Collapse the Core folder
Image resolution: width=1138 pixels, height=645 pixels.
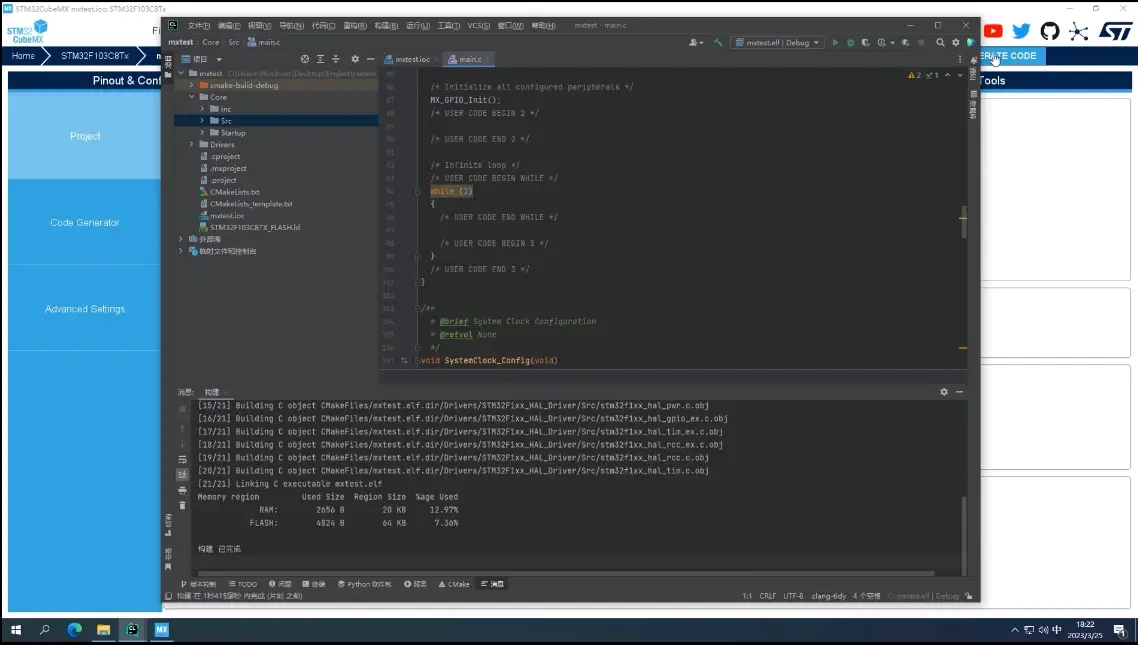click(x=192, y=97)
